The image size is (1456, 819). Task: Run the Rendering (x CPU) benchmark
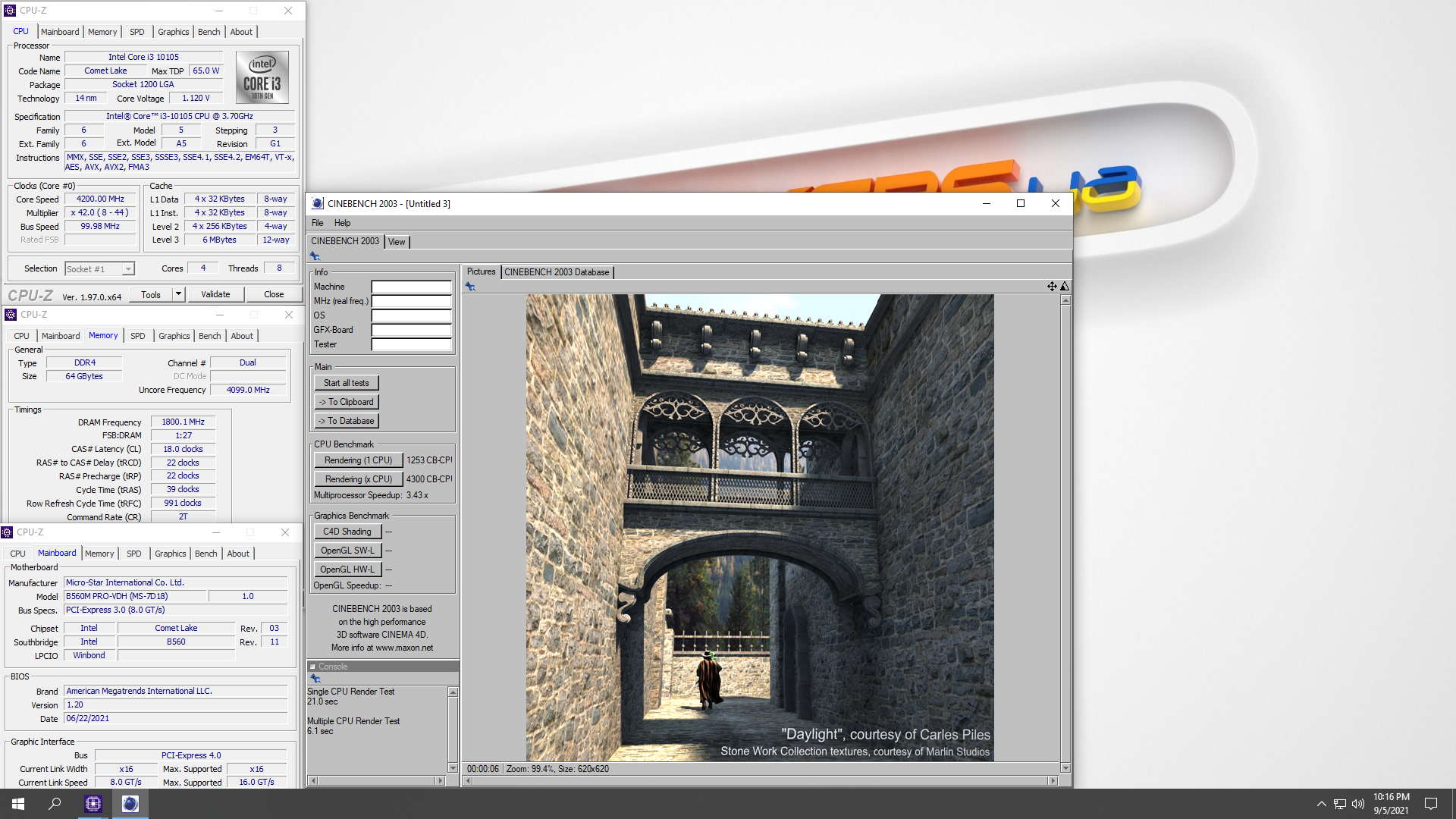pyautogui.click(x=359, y=479)
